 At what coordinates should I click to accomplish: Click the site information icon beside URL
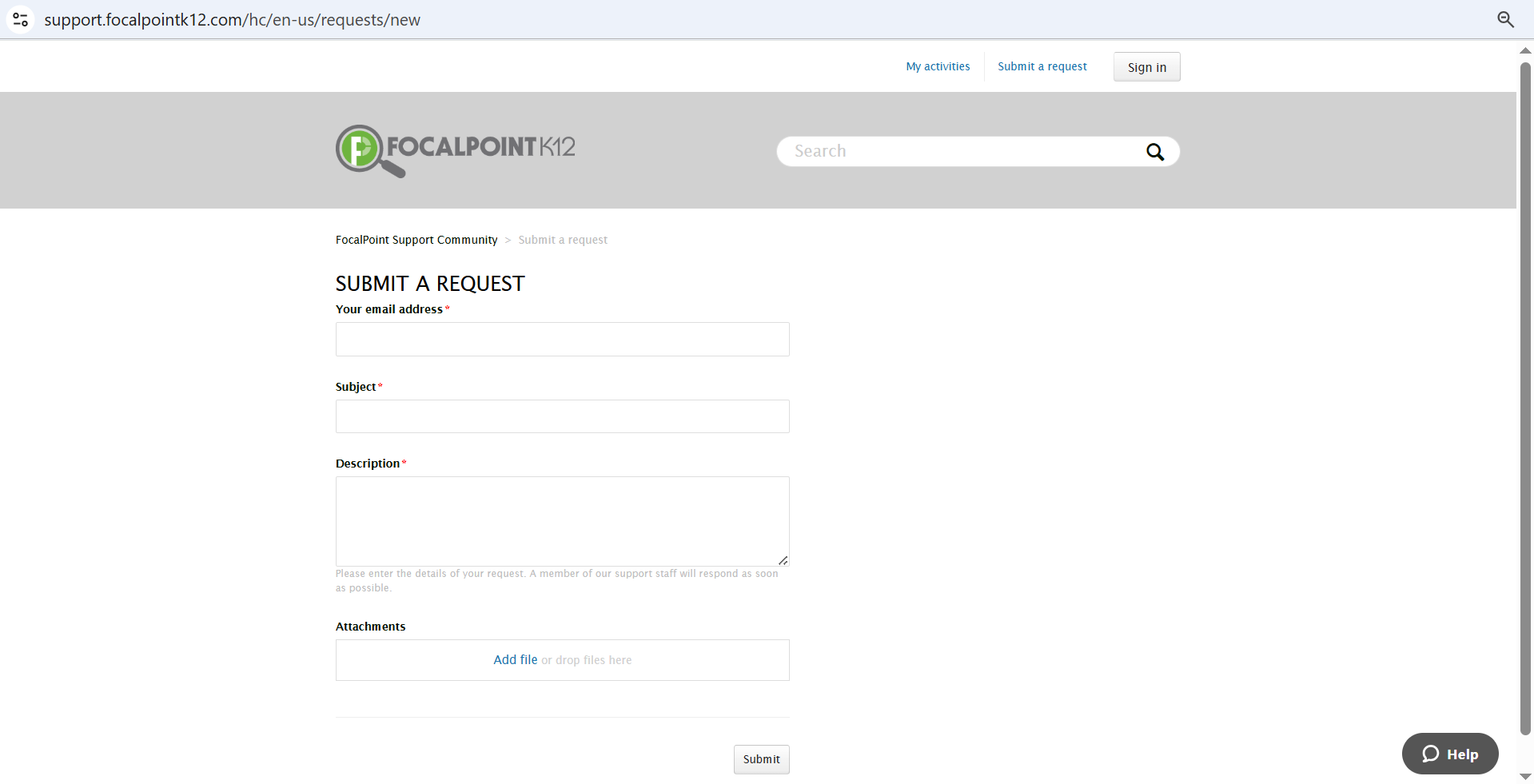click(21, 19)
